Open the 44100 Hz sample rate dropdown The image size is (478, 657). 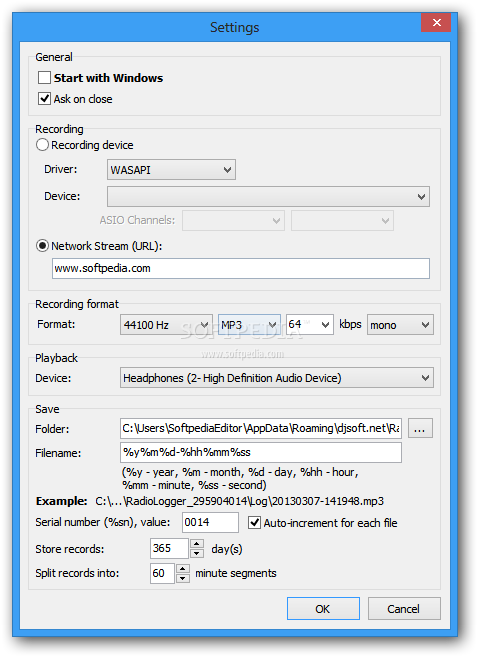point(166,325)
